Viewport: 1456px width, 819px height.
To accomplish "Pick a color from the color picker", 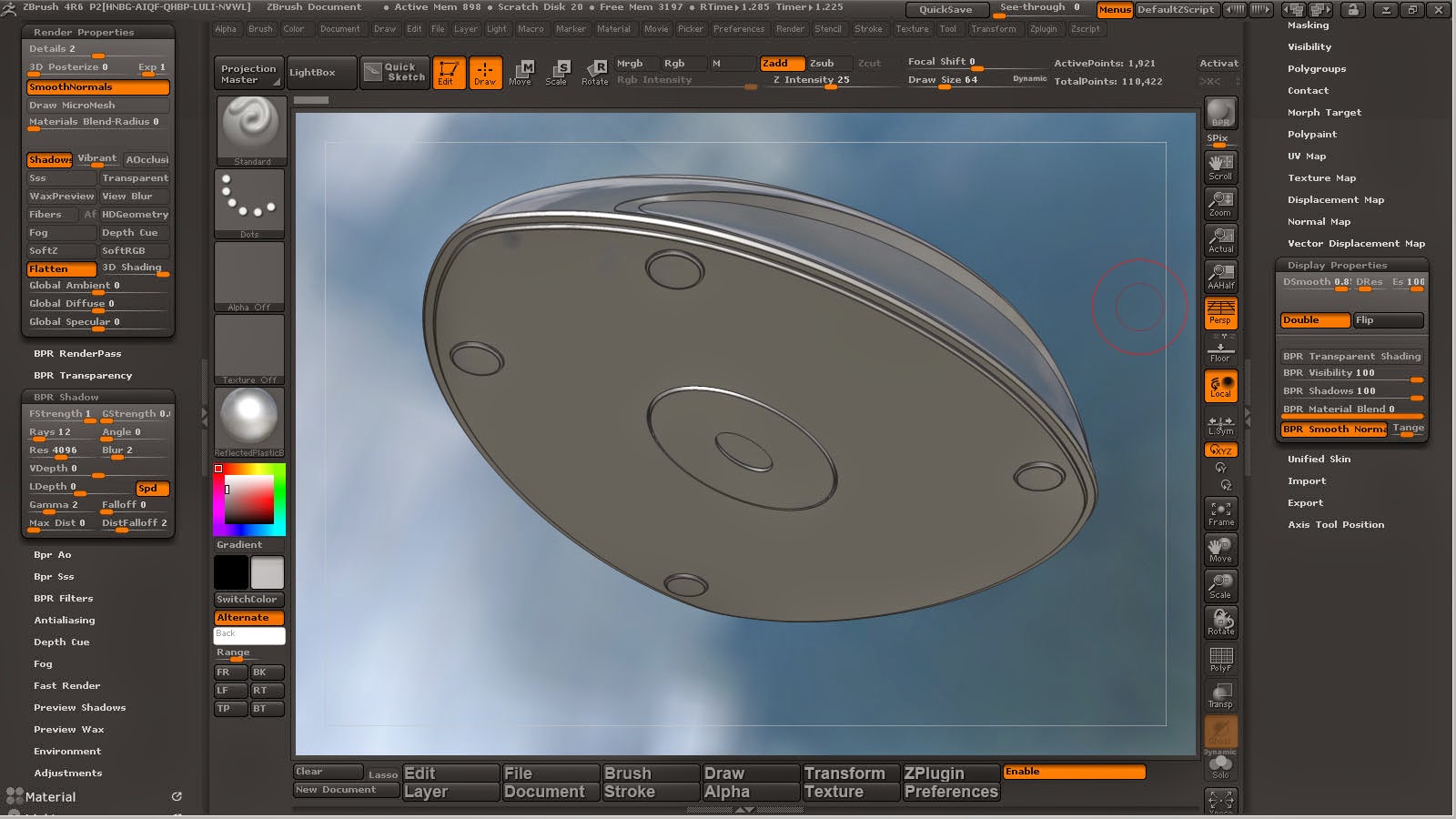I will (249, 499).
